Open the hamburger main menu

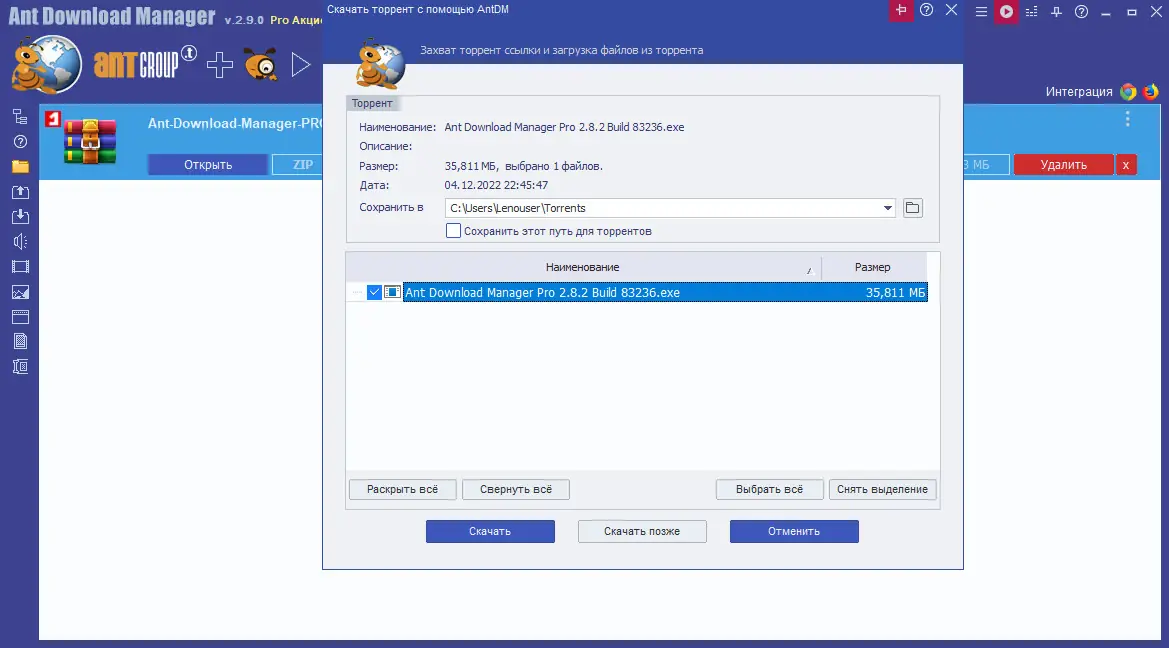981,12
